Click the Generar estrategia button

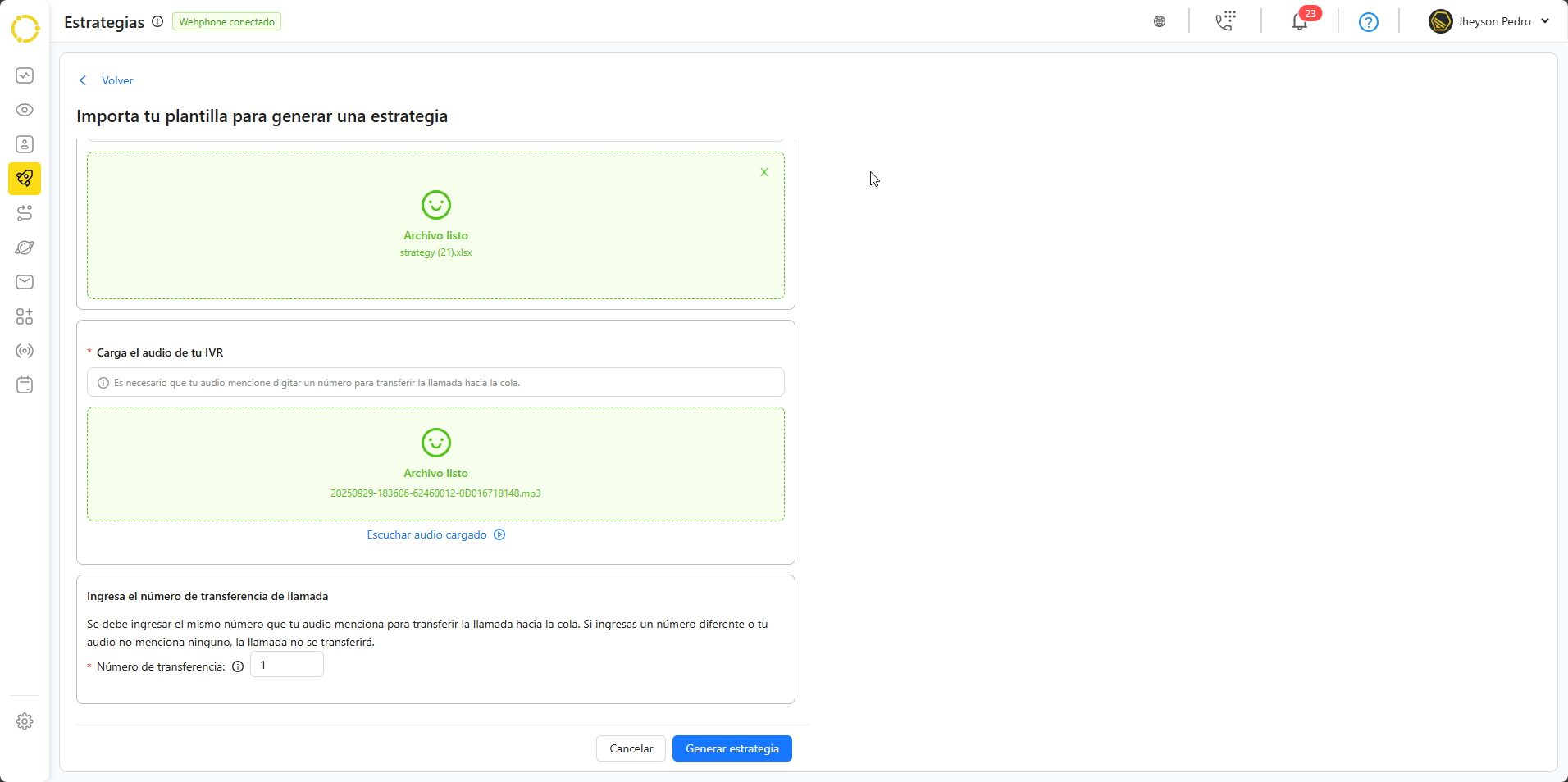732,748
